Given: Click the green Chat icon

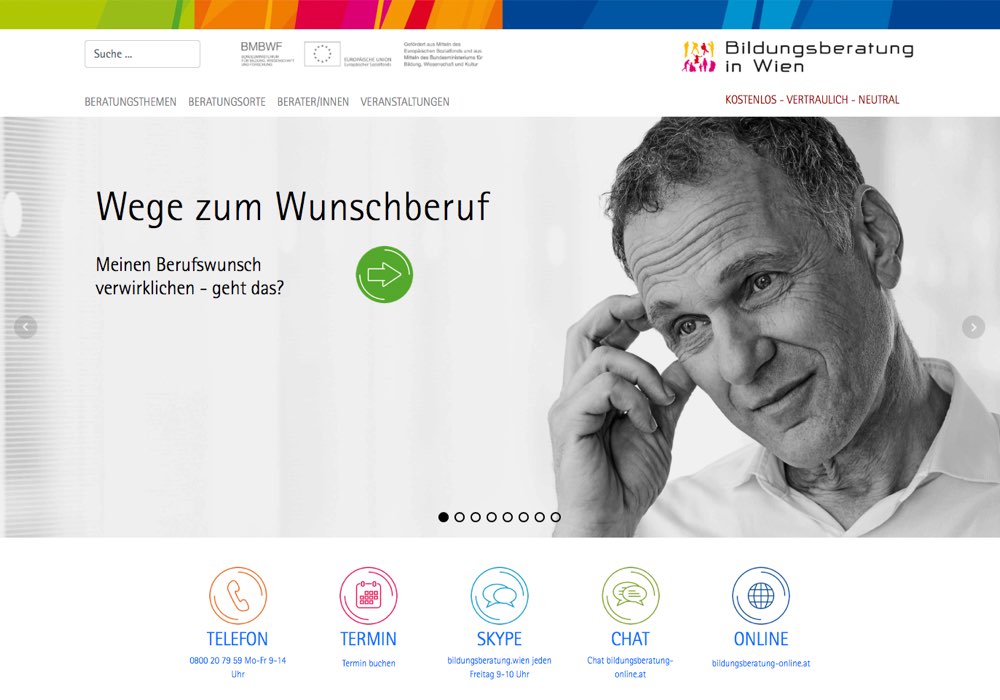Looking at the screenshot, I should pyautogui.click(x=630, y=595).
